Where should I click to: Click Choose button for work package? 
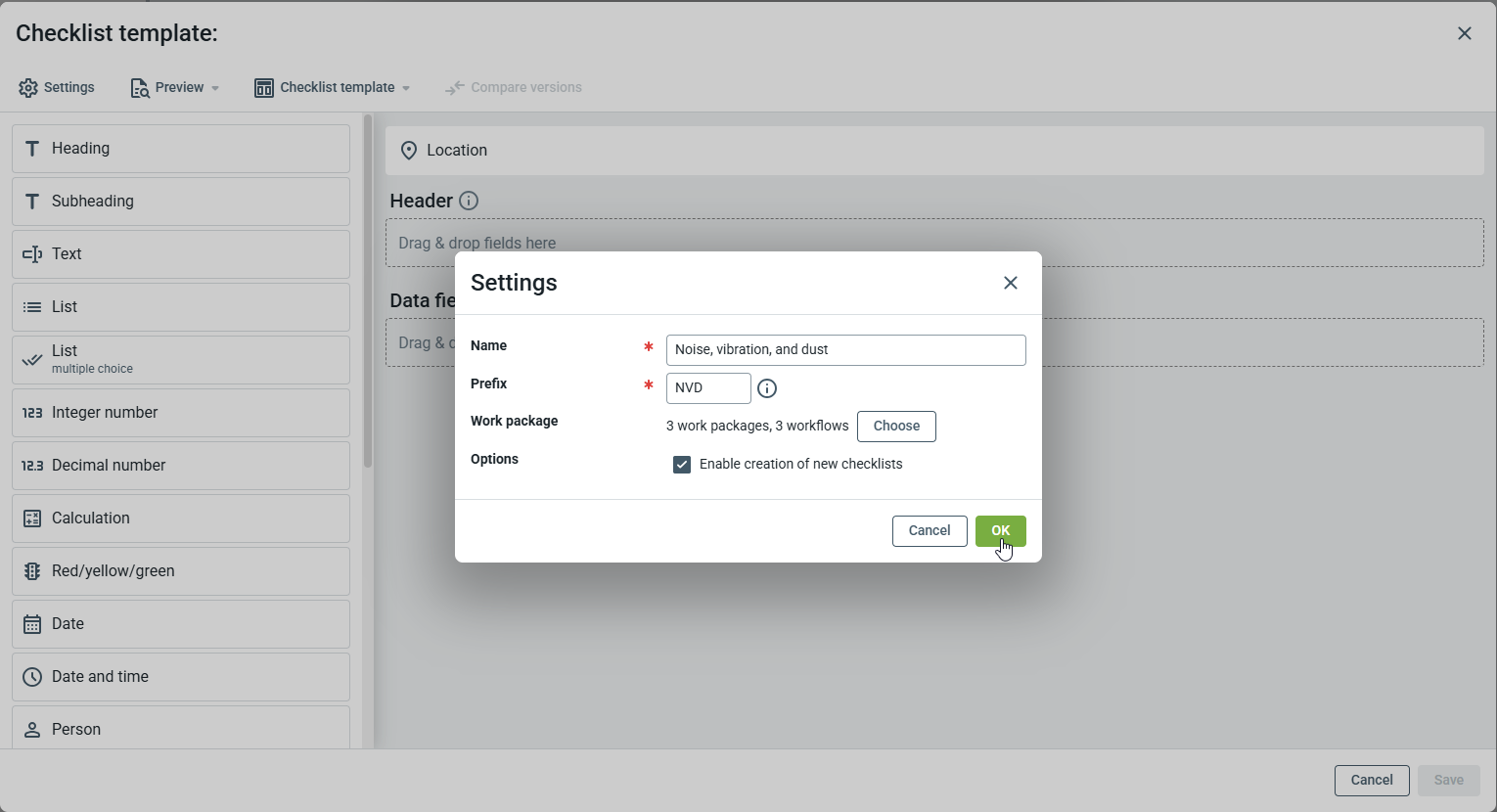click(896, 427)
